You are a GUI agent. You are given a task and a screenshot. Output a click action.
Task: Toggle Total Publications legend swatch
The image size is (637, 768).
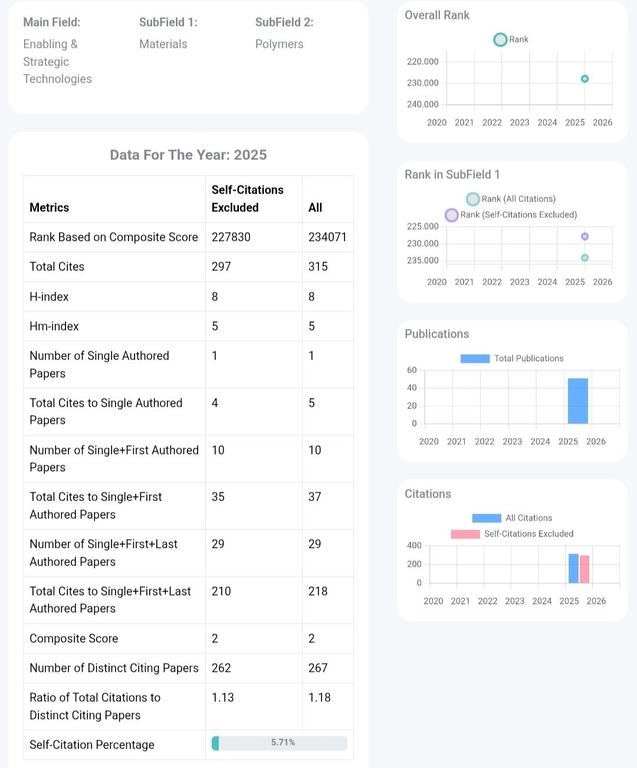point(475,359)
